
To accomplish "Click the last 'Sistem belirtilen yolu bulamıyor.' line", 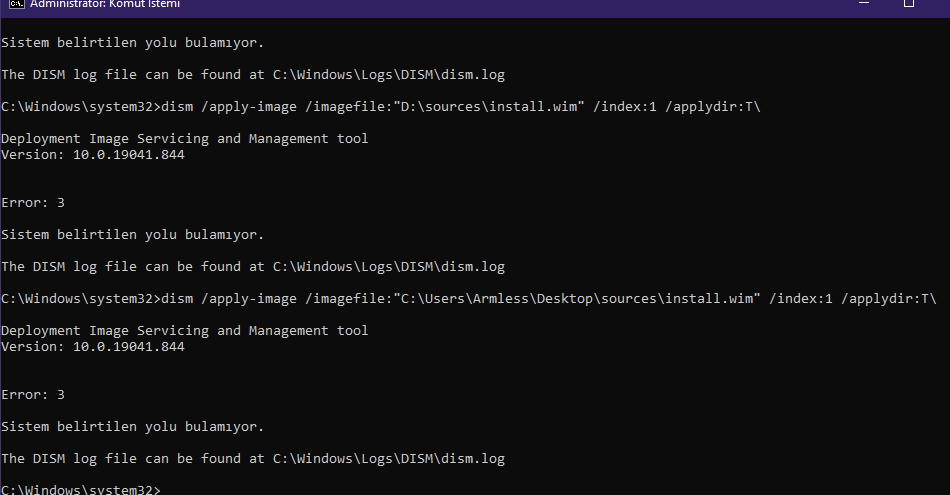I will [133, 427].
